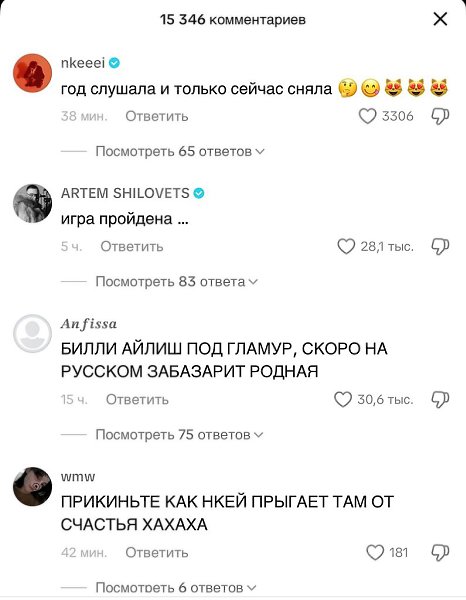Dislike nkeeei's comment

(x=440, y=116)
